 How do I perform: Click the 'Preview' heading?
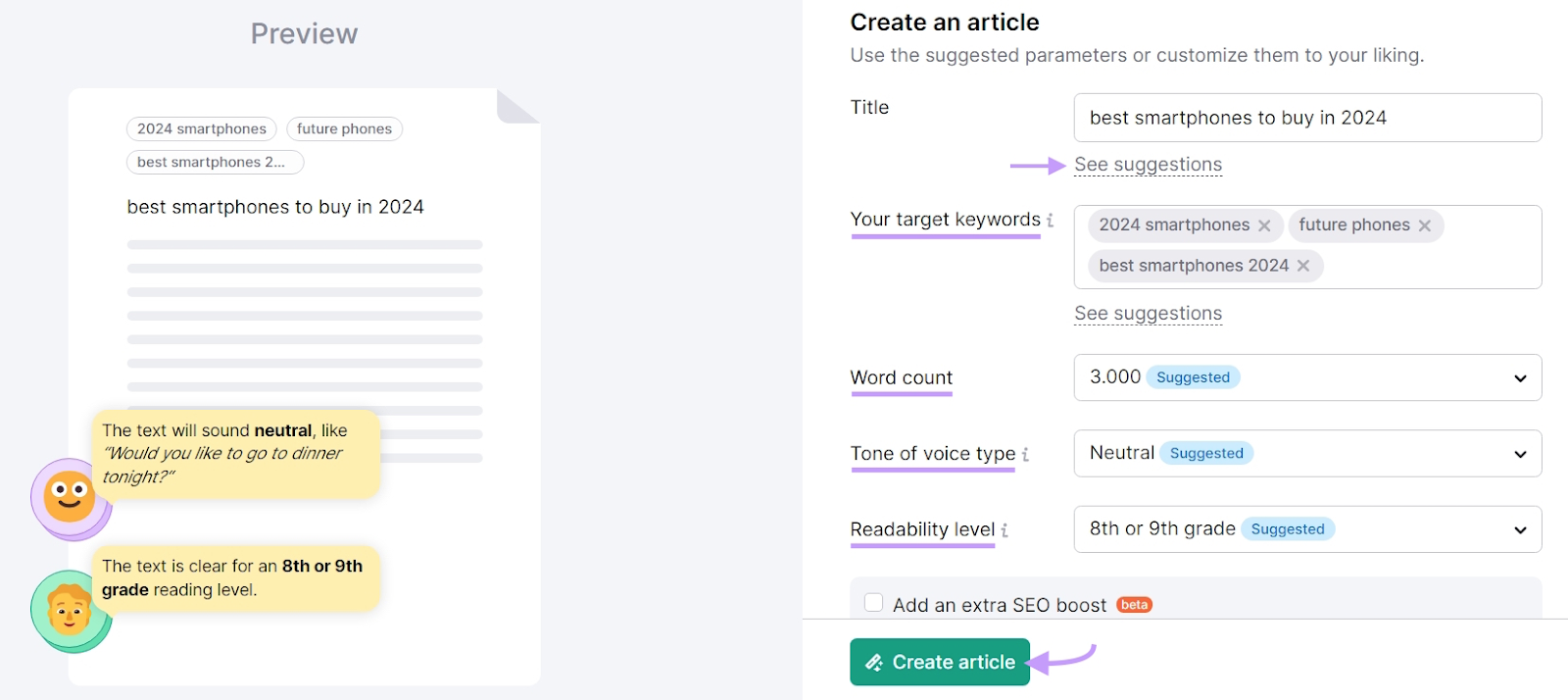pos(304,34)
